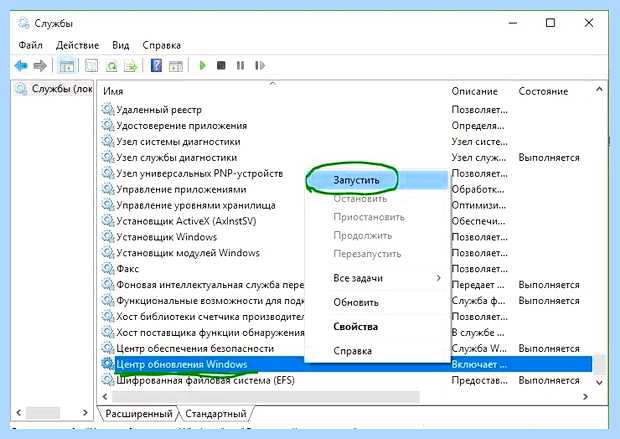The image size is (620, 439).
Task: Stop service with the square icon
Action: 221,65
